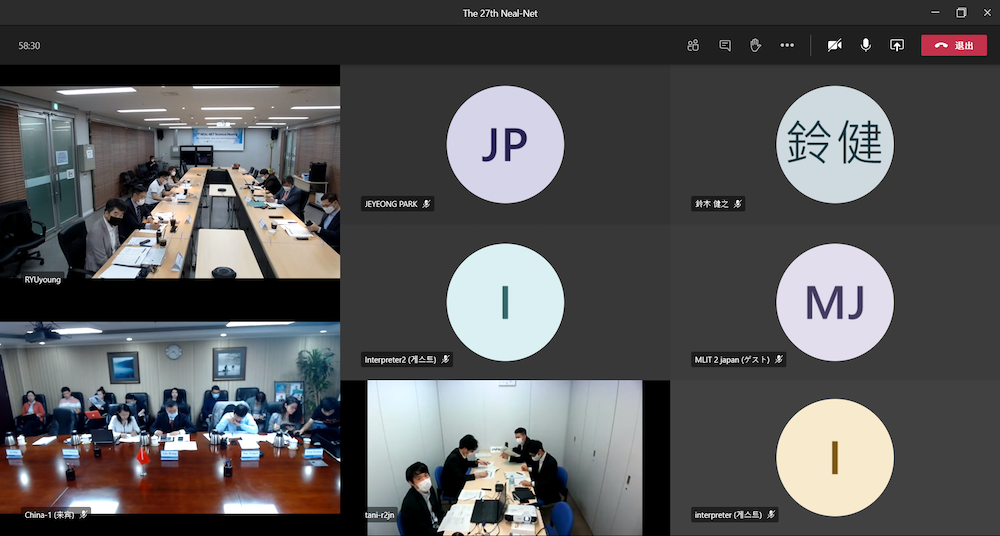This screenshot has height=536, width=1000.
Task: Select the China-1 conference room video
Action: [x=170, y=420]
